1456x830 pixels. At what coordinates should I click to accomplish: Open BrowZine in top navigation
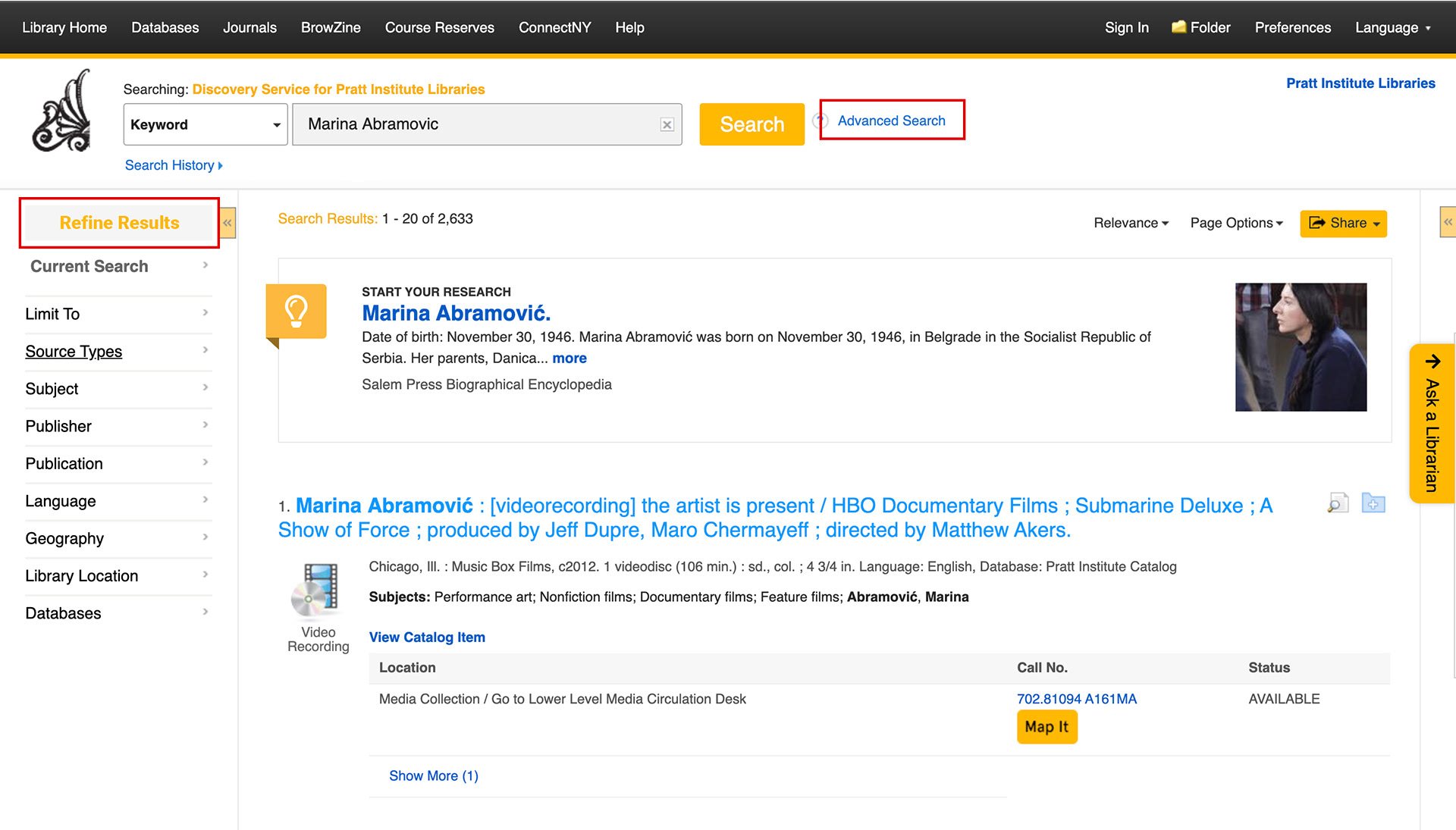pos(331,27)
